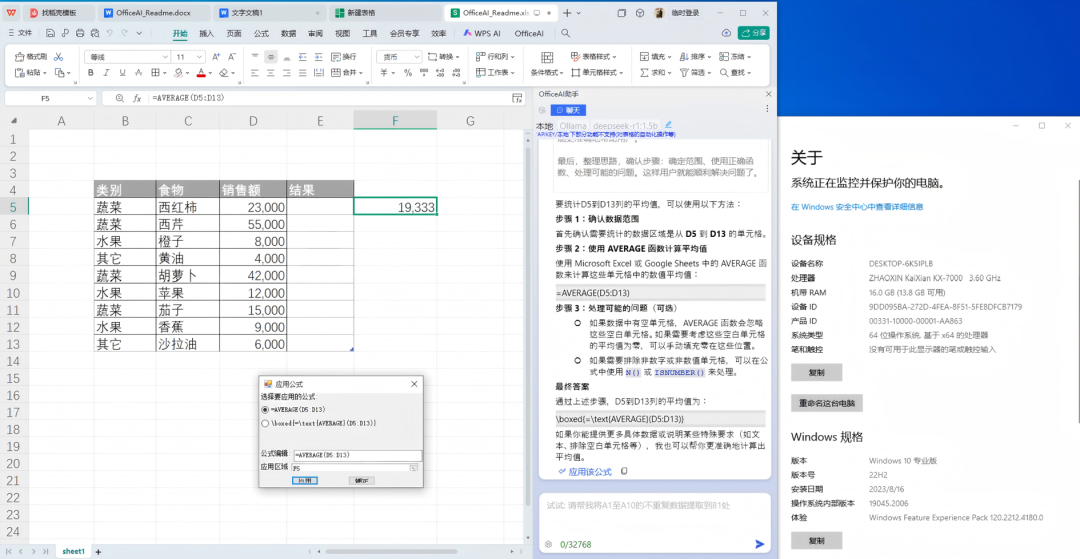Open the 插入 (Insert) ribbon tab
The image size is (1080, 559).
(206, 33)
